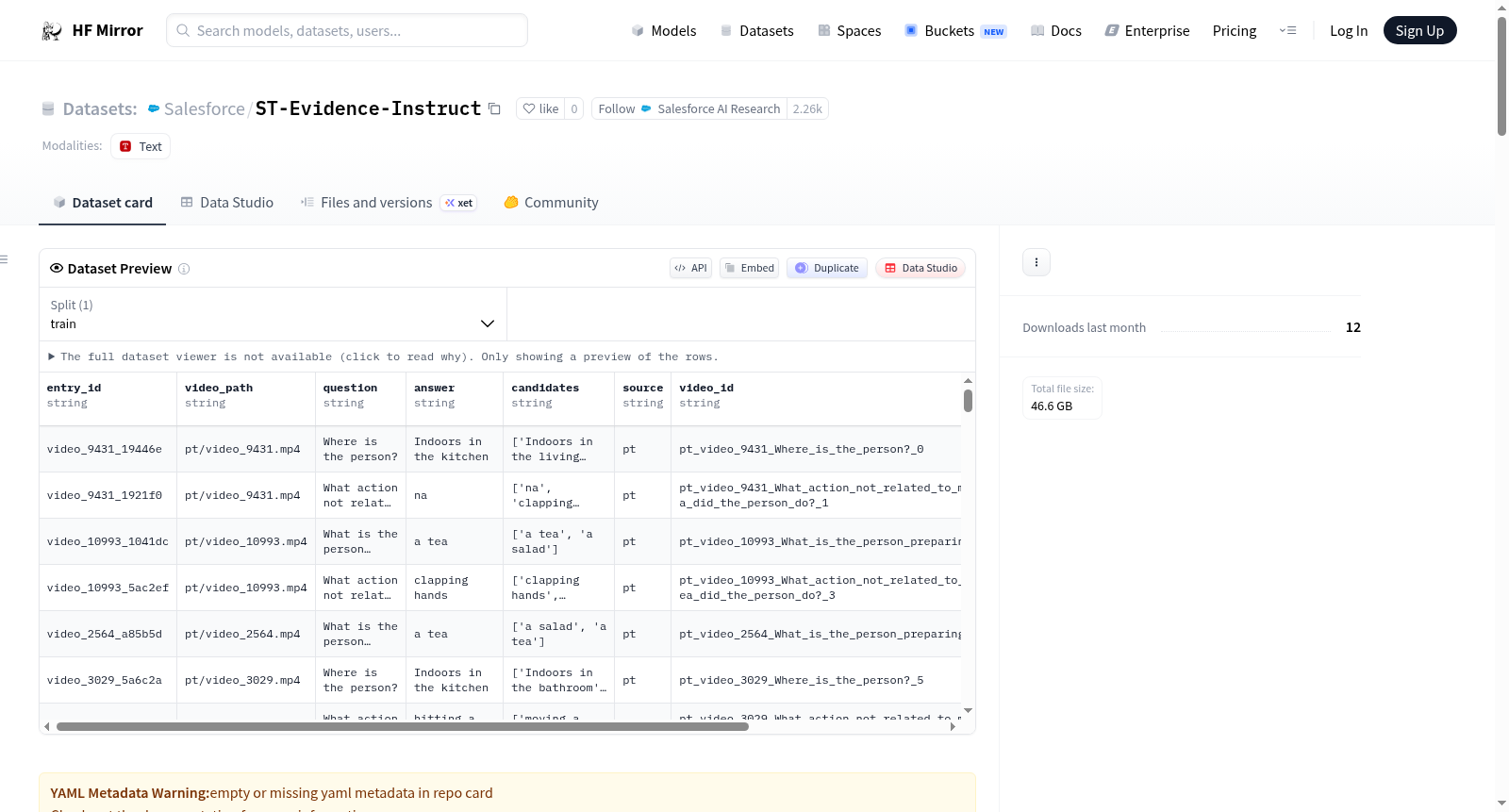
Task: Open Spaces in the top navigation
Action: pos(849,31)
